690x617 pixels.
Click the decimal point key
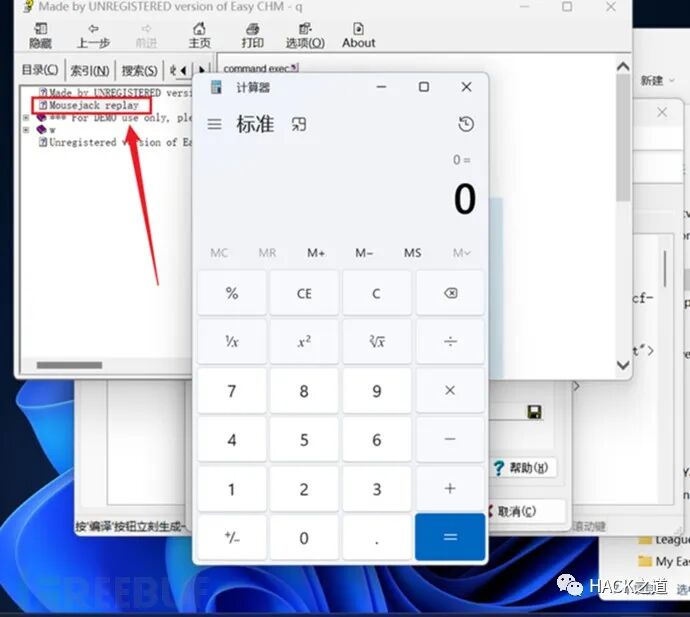377,537
